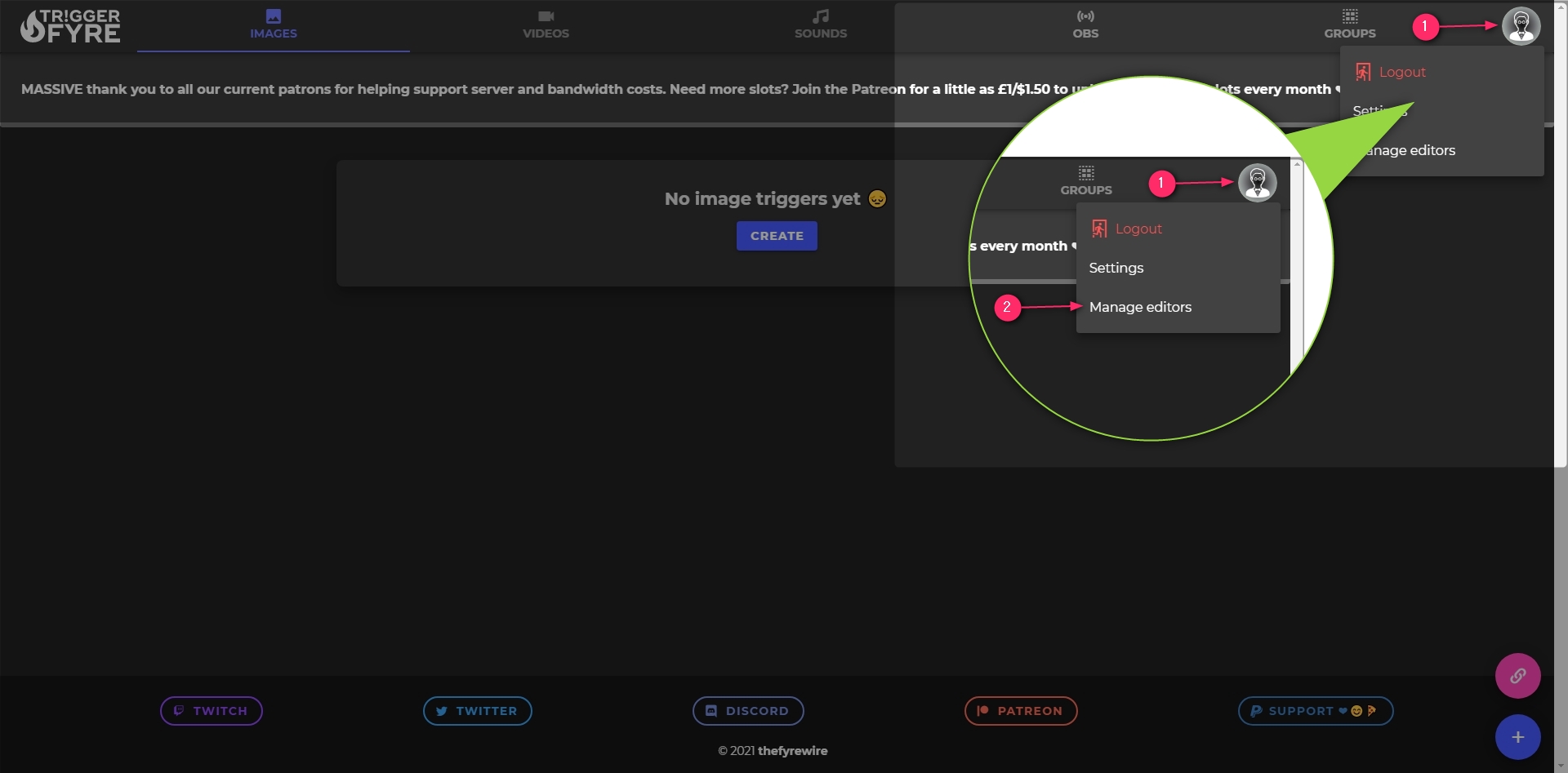
Task: Click the Create button for image triggers
Action: point(777,236)
